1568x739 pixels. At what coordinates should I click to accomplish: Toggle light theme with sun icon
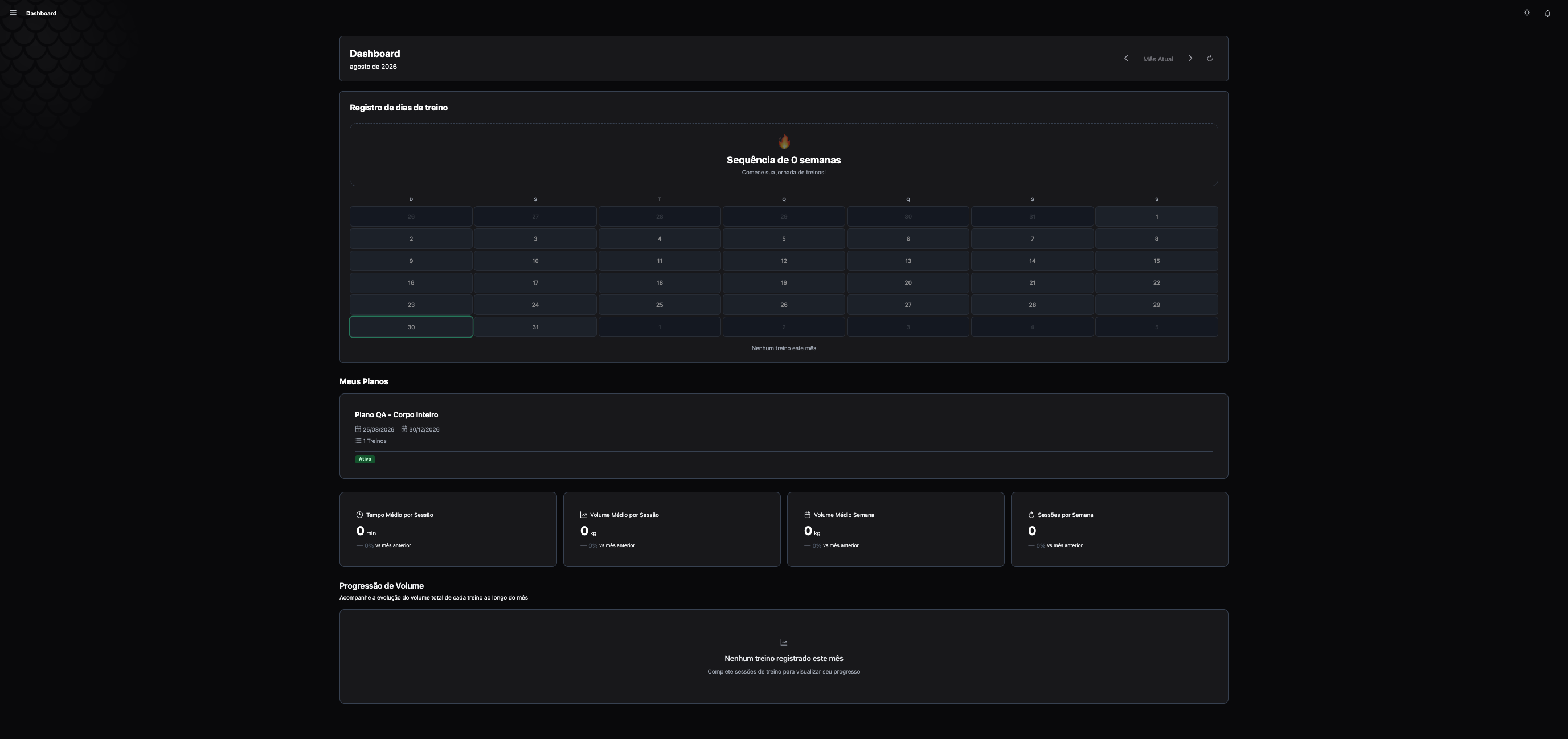[1526, 13]
